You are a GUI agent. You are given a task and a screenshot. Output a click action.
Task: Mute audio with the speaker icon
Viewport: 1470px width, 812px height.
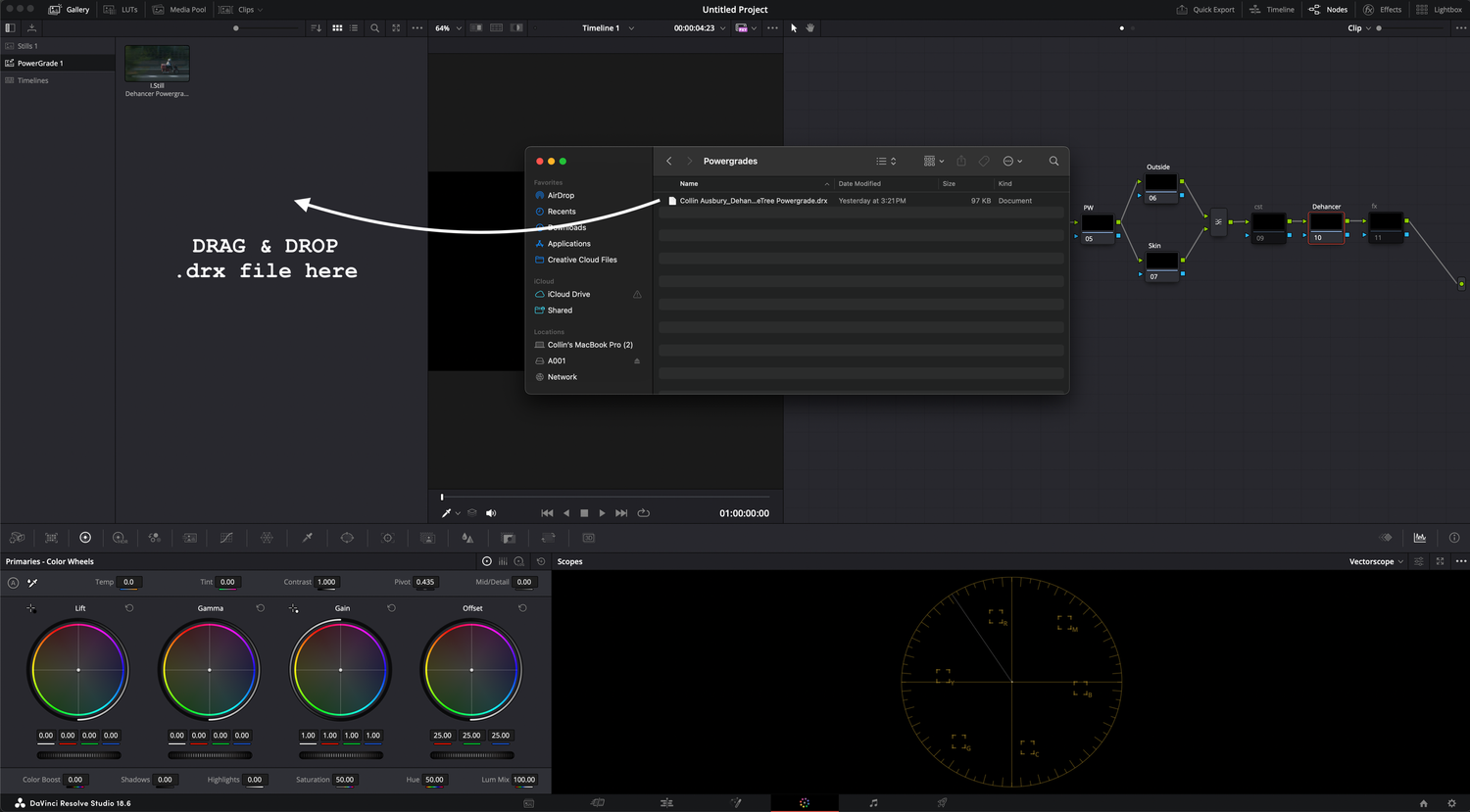[x=491, y=512]
